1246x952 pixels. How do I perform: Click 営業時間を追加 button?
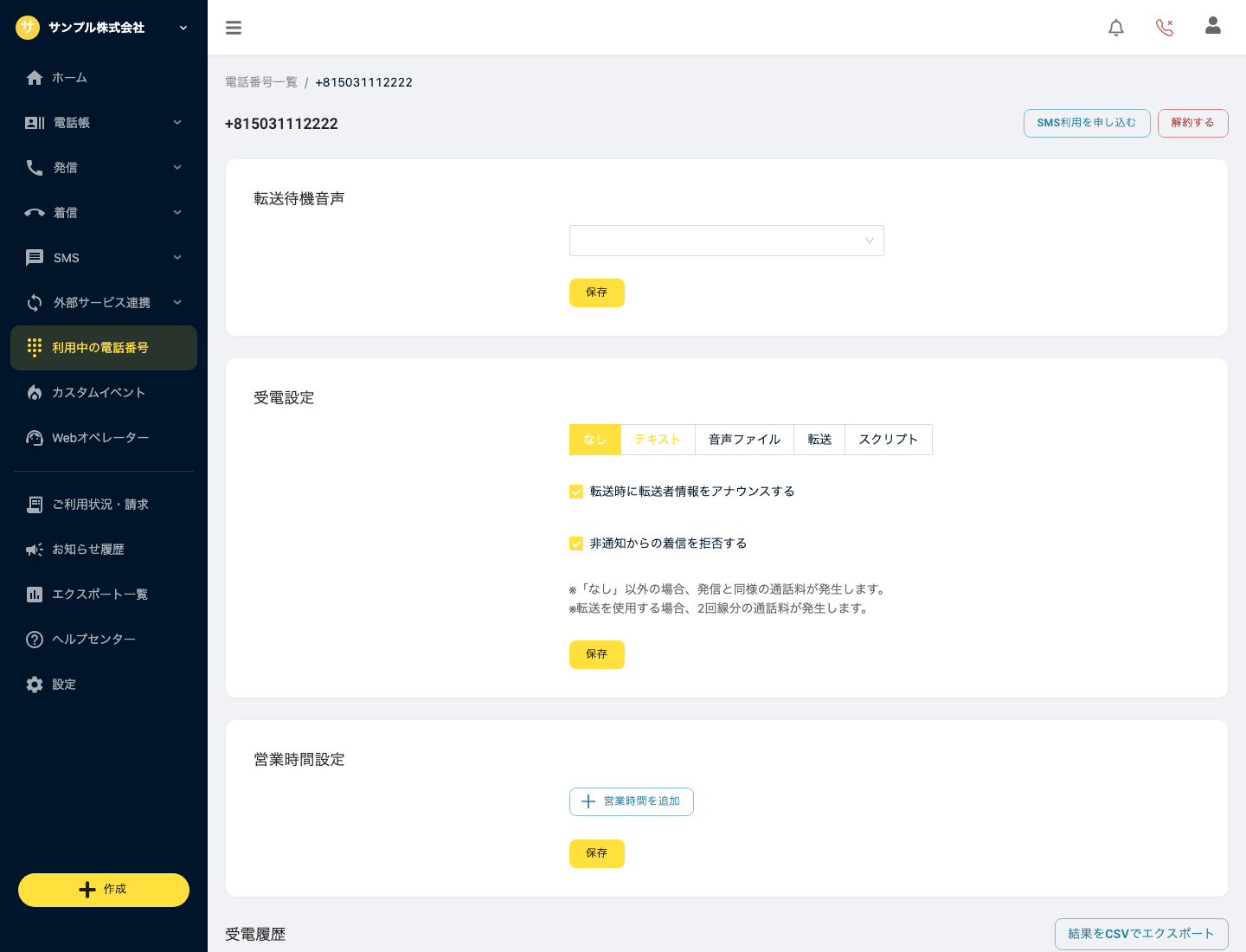(632, 801)
